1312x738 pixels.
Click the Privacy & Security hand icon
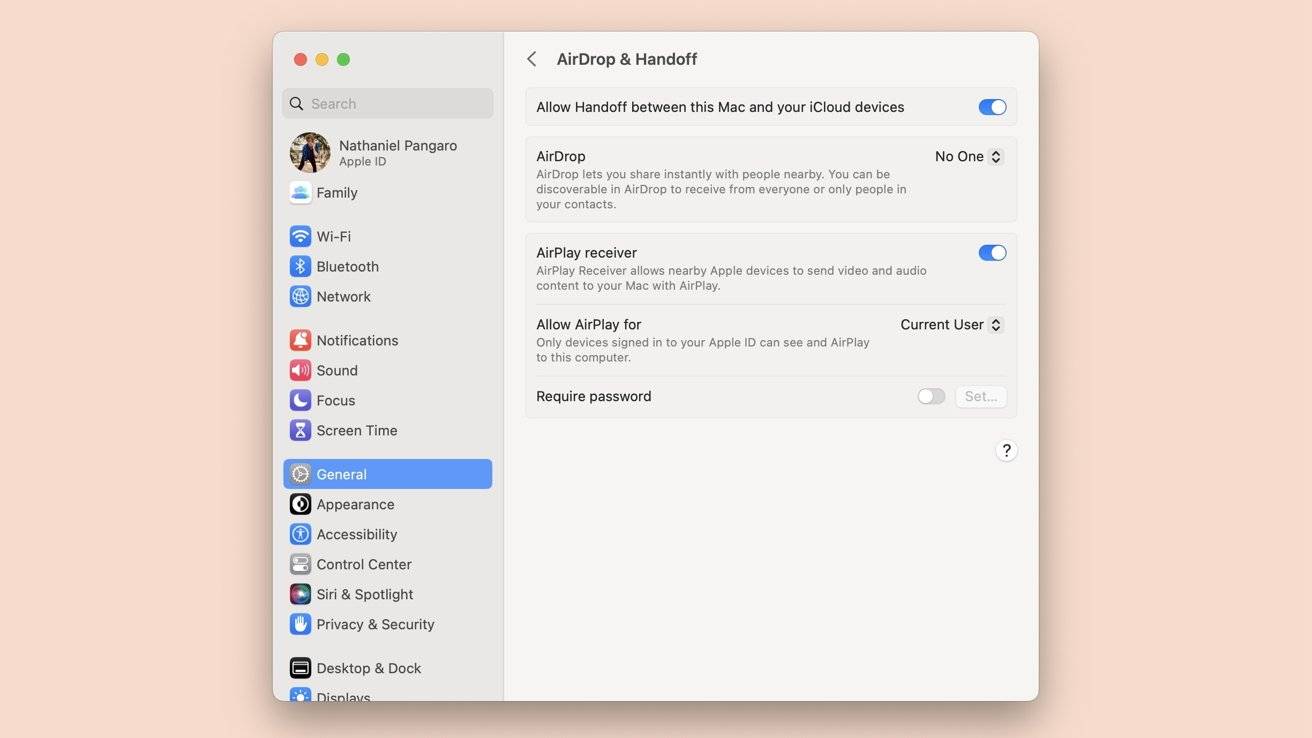pyautogui.click(x=300, y=624)
